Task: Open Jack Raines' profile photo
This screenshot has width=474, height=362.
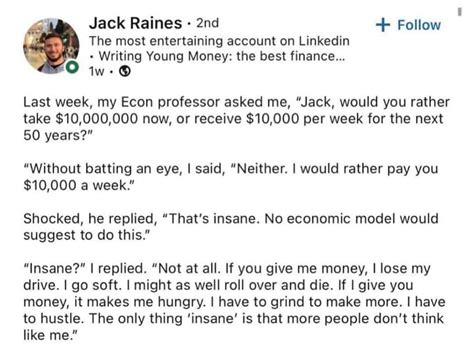Action: pyautogui.click(x=51, y=46)
